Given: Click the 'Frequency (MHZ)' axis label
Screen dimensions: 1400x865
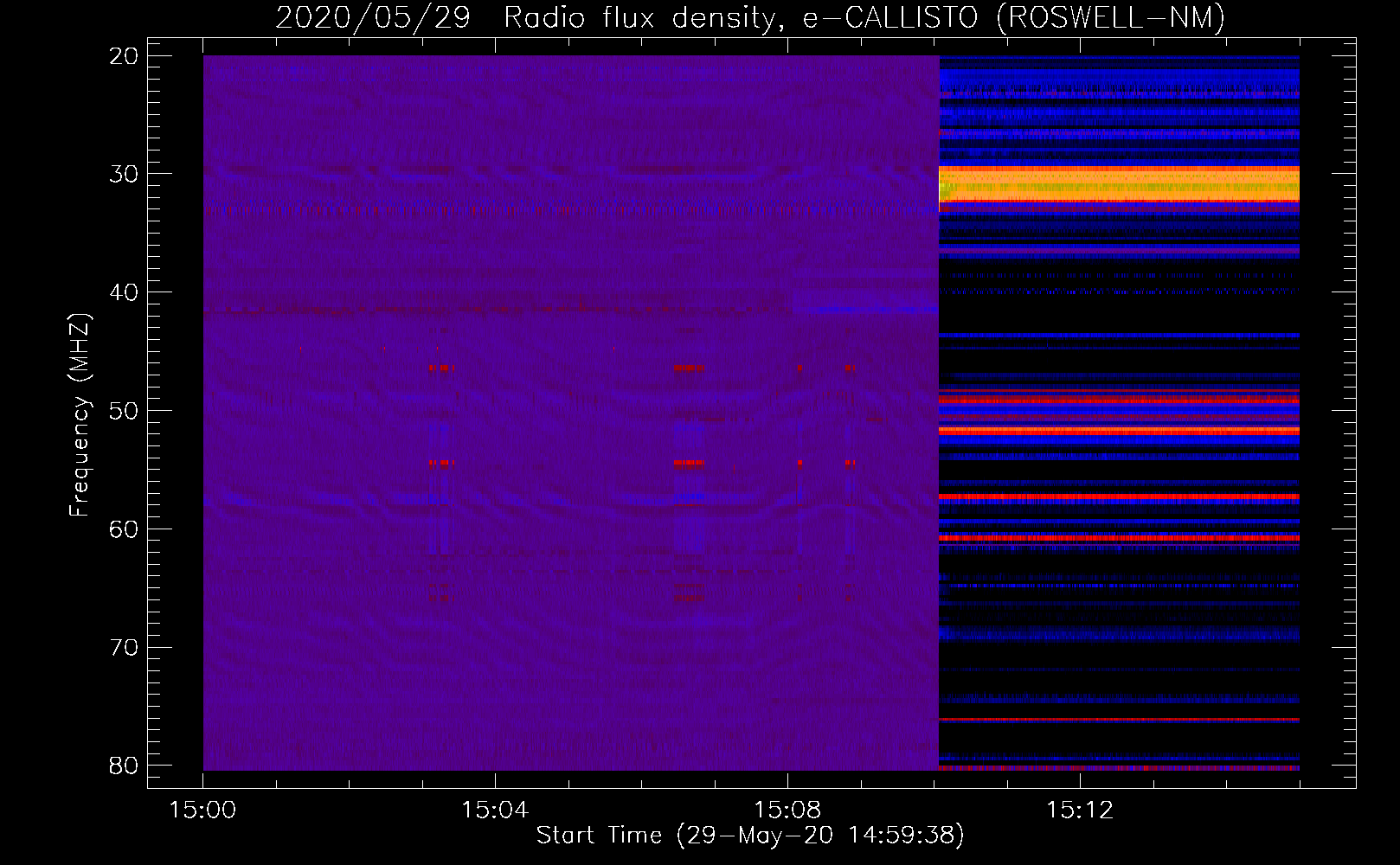Looking at the screenshot, I should click(80, 415).
